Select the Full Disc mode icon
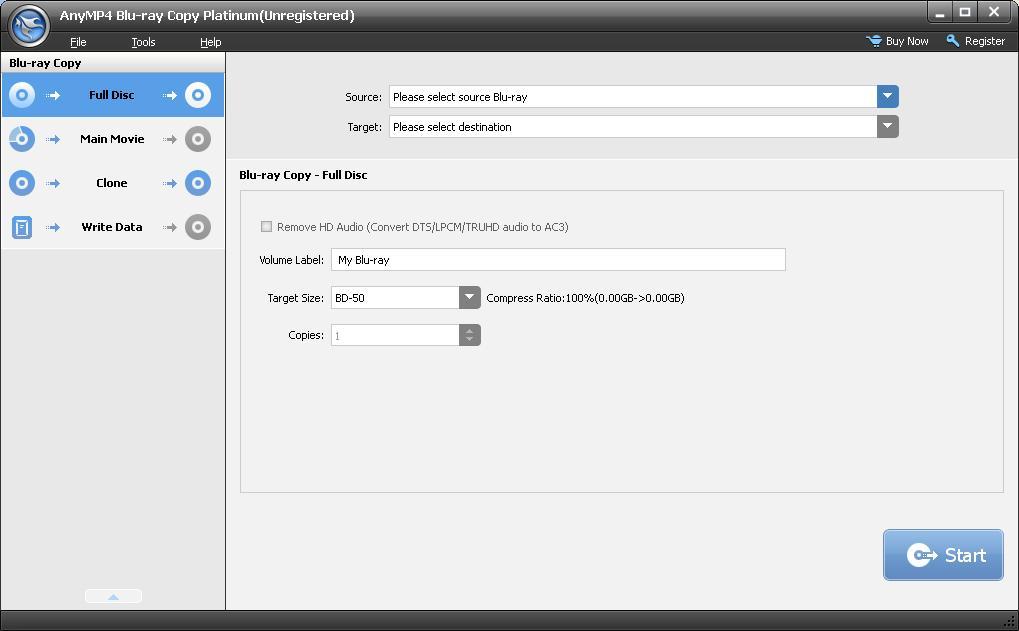Screen dimensions: 1019x631 (x=21, y=94)
